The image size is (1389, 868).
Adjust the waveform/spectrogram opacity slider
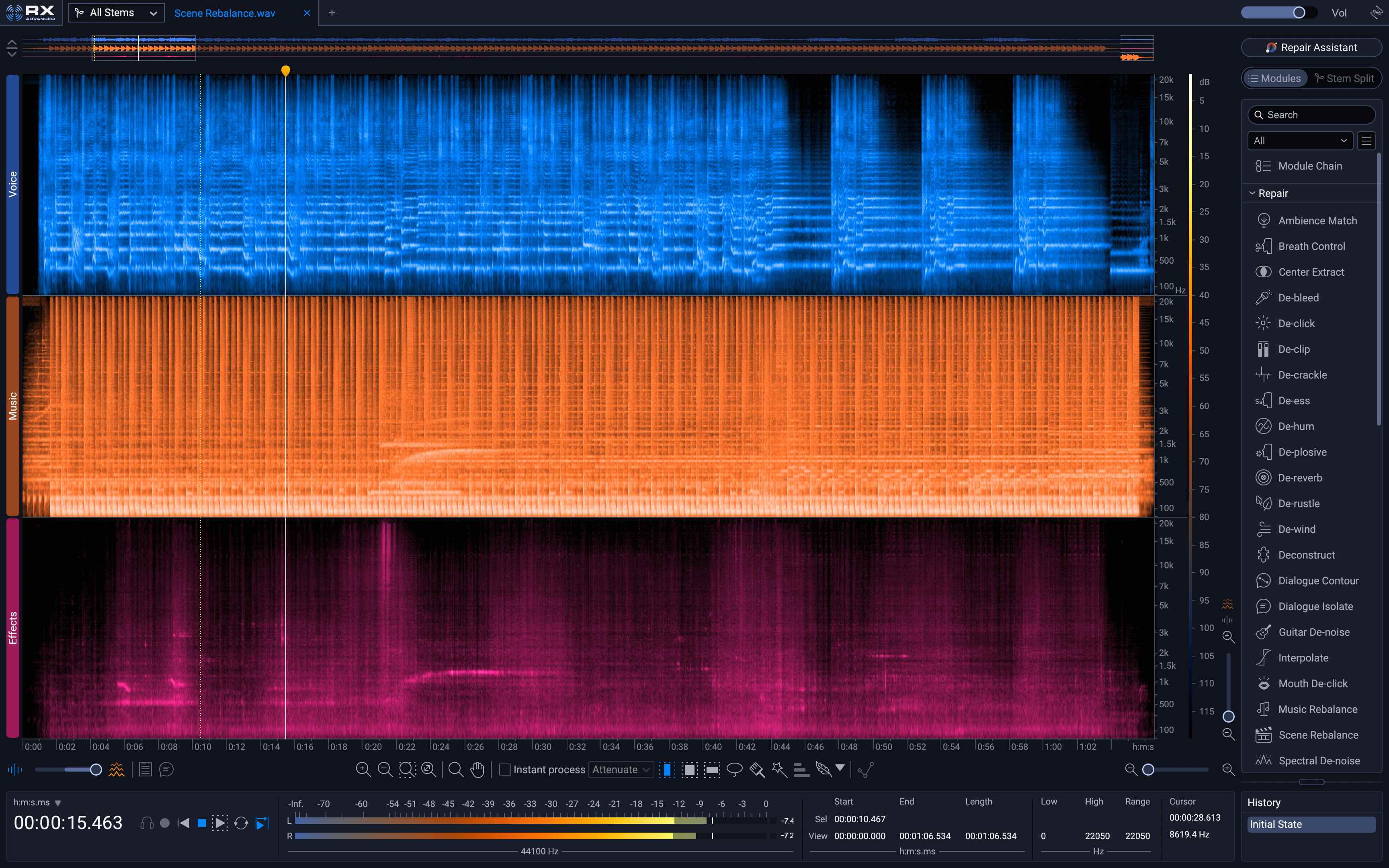(96, 769)
